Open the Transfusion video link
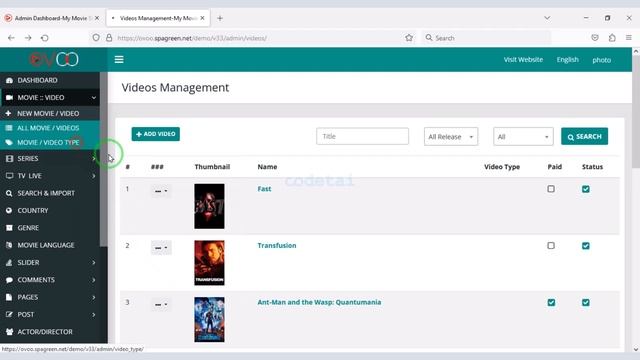640x360 pixels. [x=277, y=245]
